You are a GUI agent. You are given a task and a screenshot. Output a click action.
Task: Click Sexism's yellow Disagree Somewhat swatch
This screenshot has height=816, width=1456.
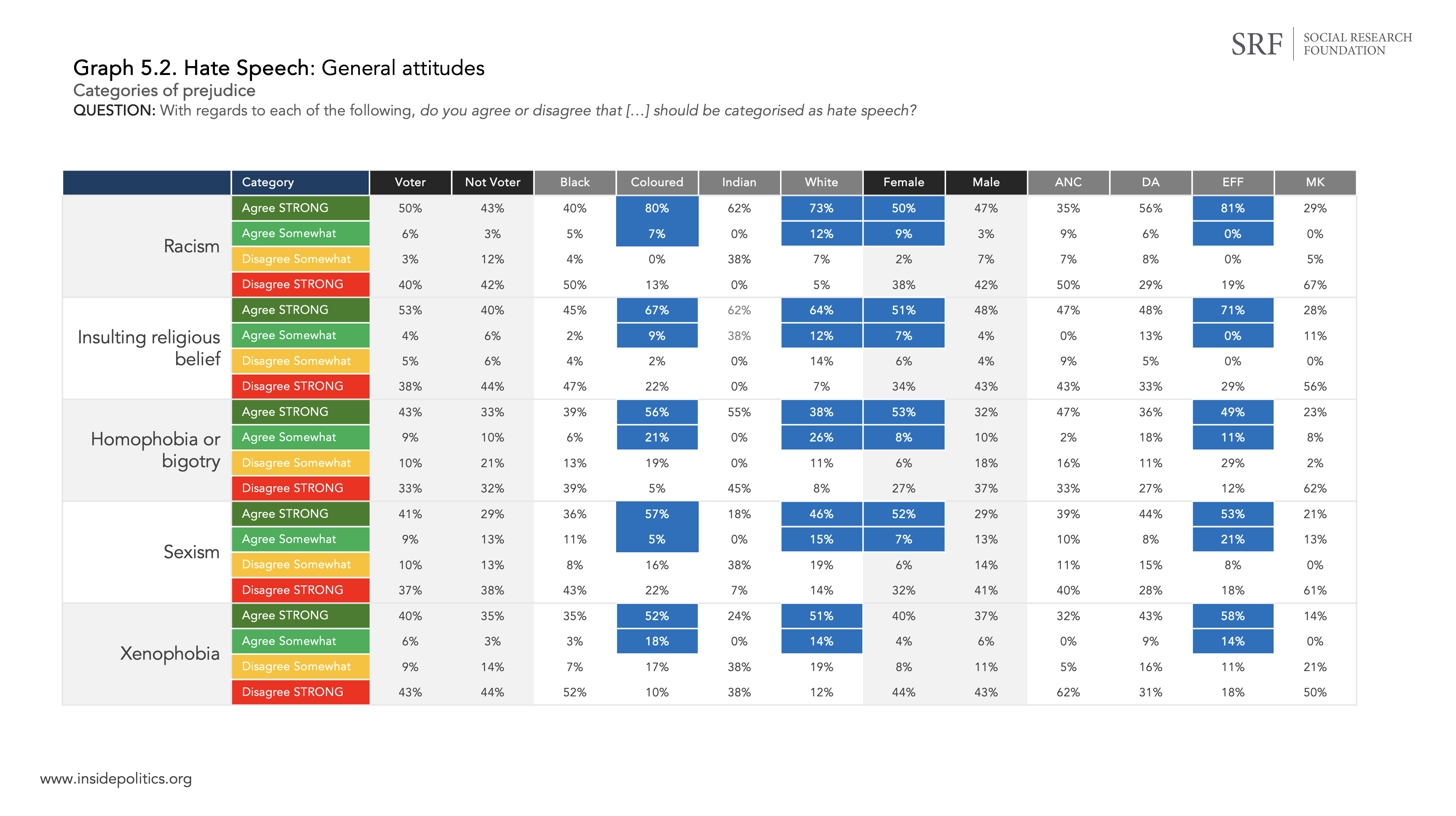[x=300, y=565]
